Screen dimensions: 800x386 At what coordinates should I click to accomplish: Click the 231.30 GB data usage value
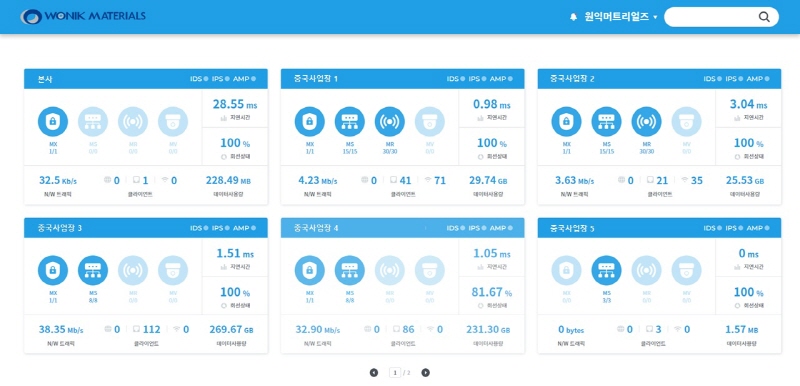click(x=488, y=329)
